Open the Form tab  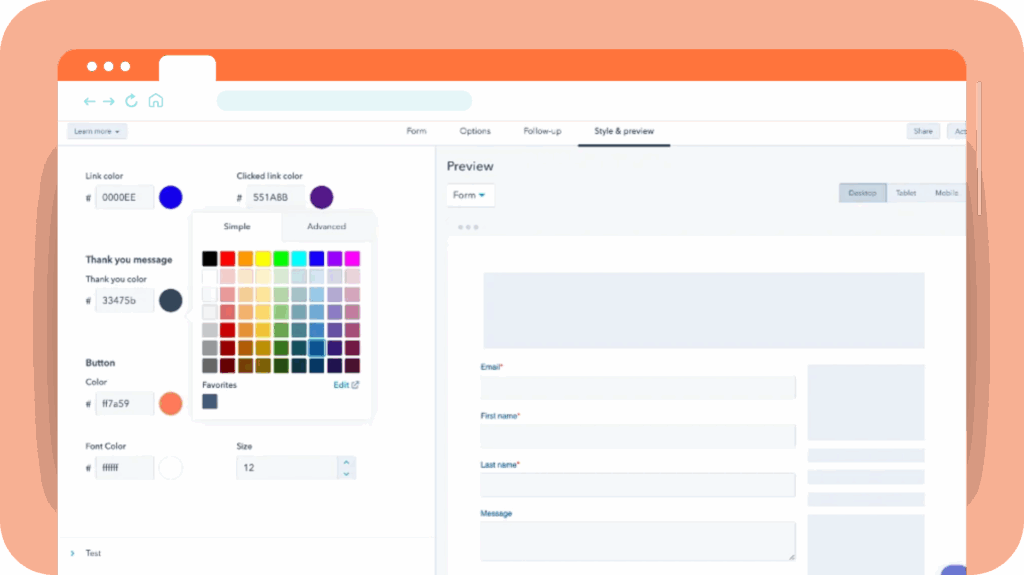coord(416,131)
